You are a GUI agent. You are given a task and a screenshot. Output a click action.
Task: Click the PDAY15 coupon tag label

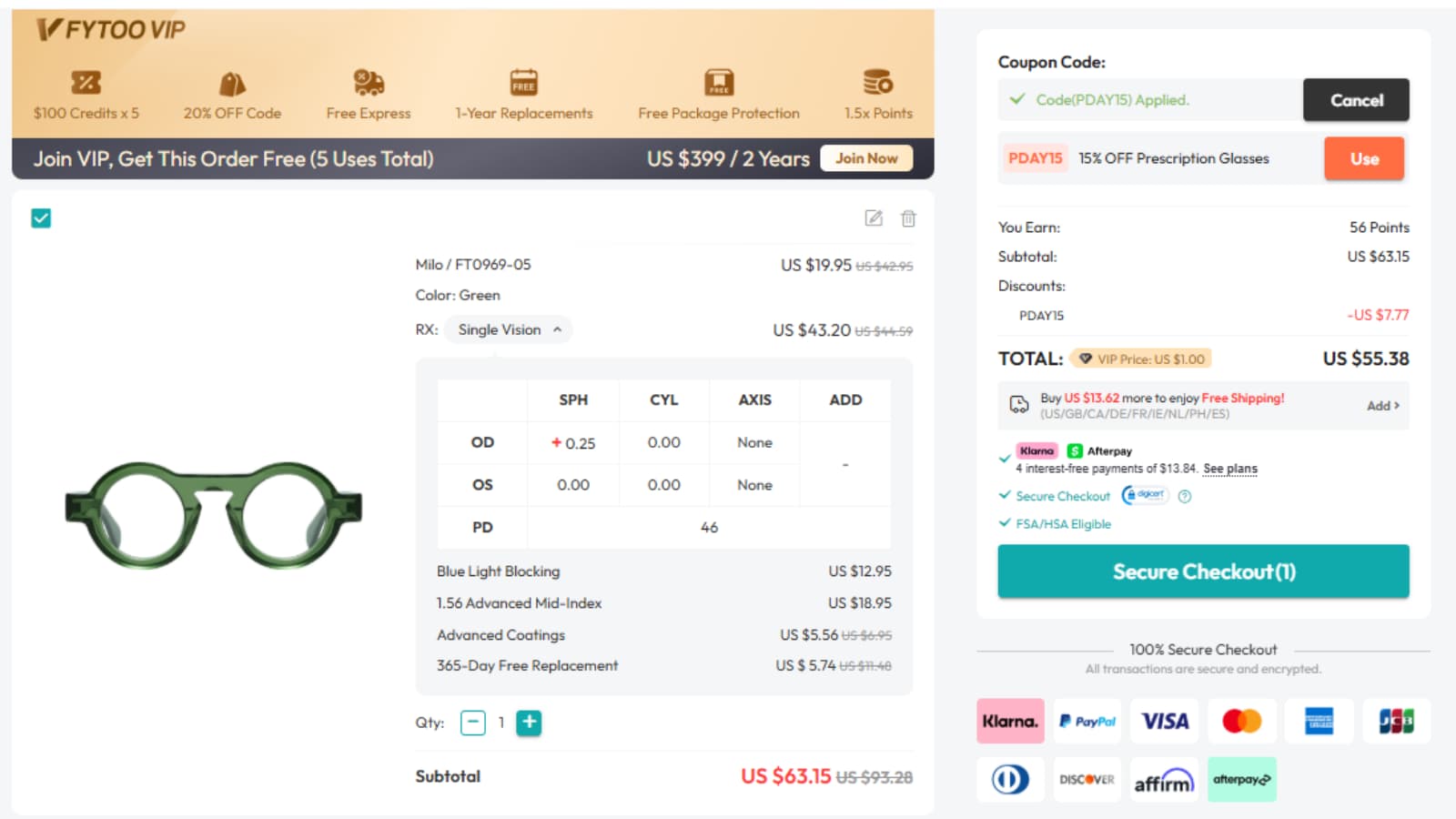coord(1035,158)
